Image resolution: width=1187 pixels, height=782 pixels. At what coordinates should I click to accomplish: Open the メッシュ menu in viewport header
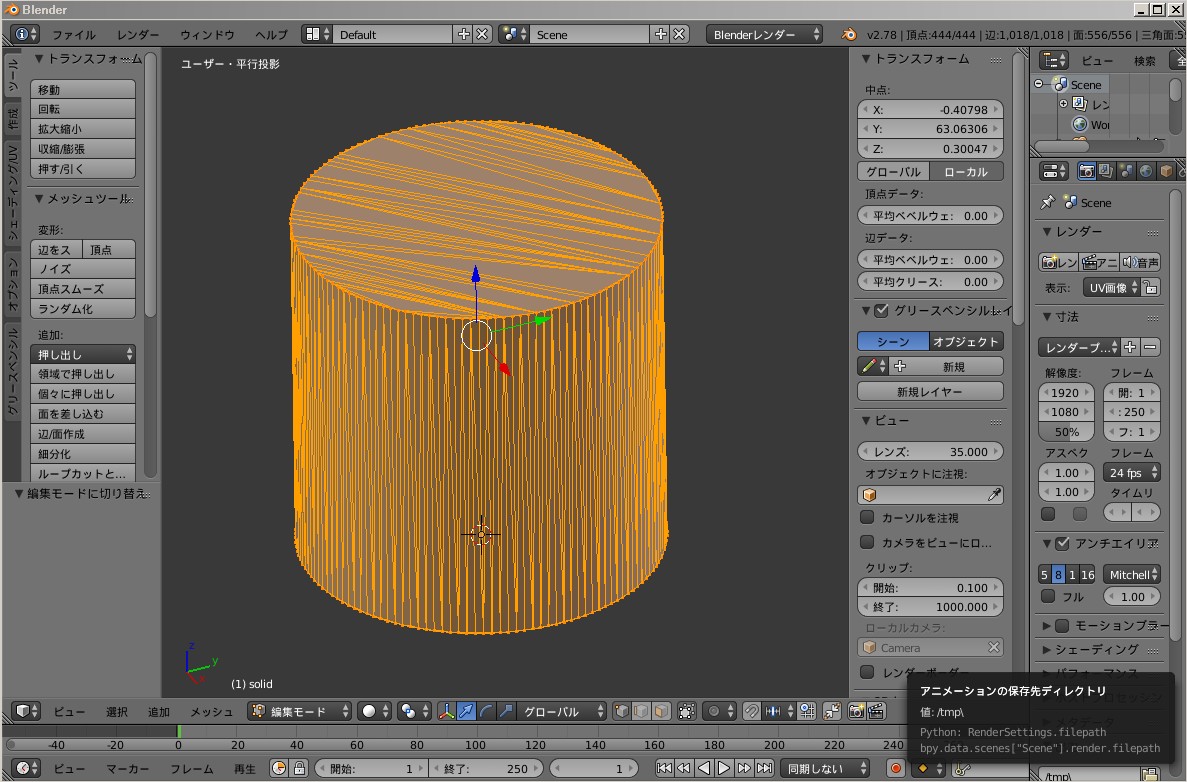[211, 711]
